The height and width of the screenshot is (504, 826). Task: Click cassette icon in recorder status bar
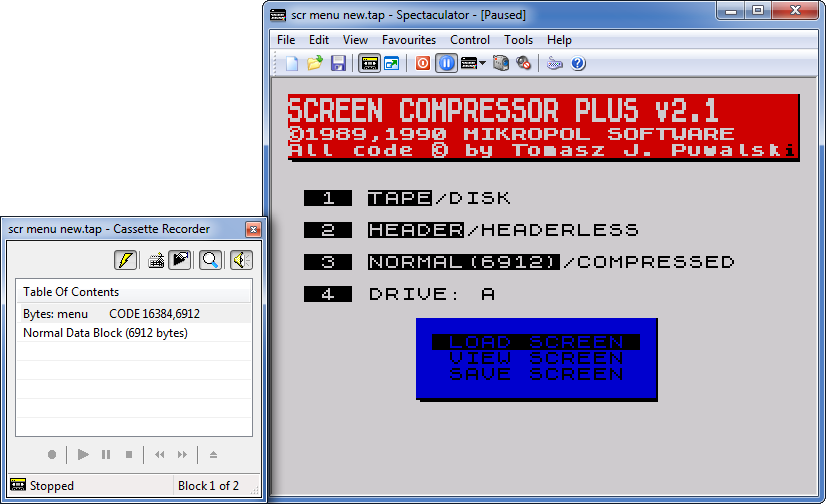18,485
